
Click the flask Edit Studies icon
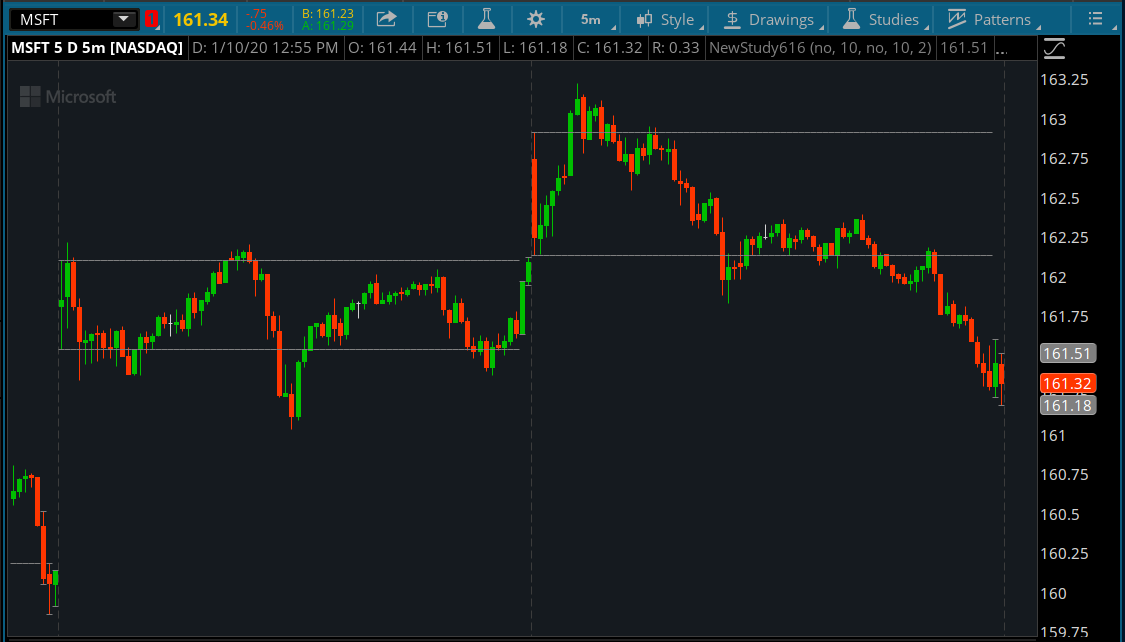click(x=486, y=19)
